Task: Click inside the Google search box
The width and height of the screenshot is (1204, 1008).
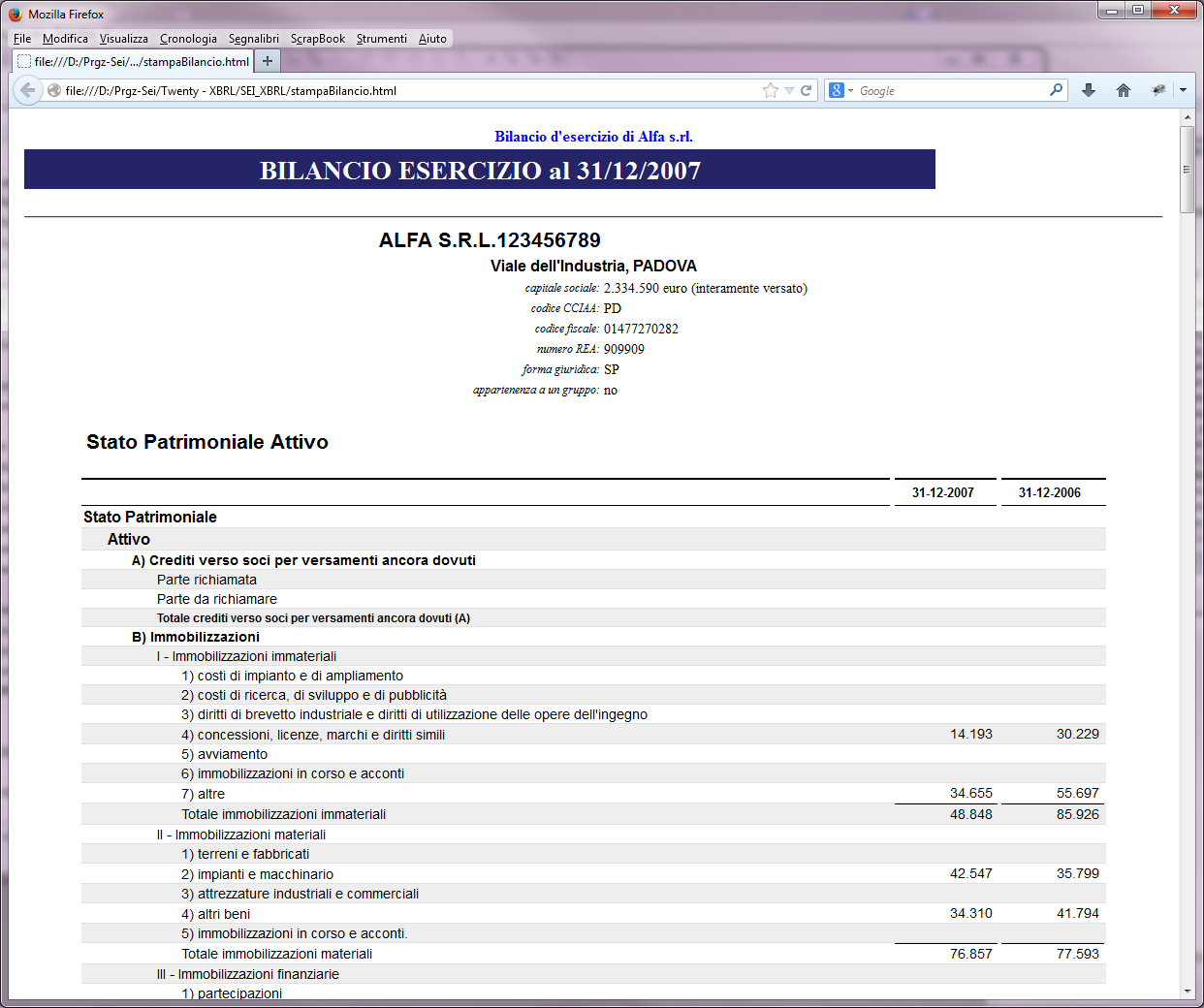Action: pyautogui.click(x=950, y=90)
